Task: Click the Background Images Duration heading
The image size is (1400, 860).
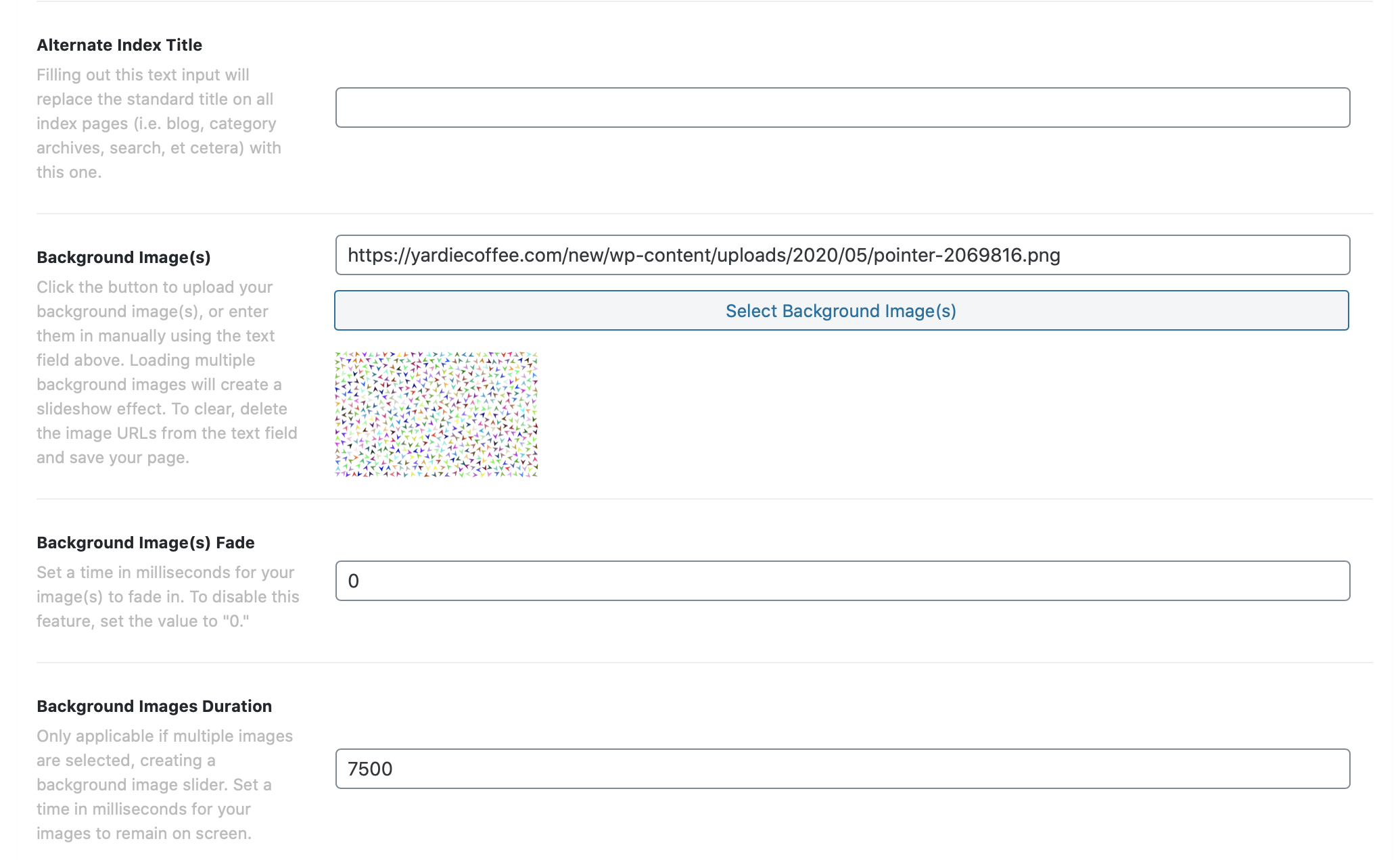Action: click(x=154, y=706)
